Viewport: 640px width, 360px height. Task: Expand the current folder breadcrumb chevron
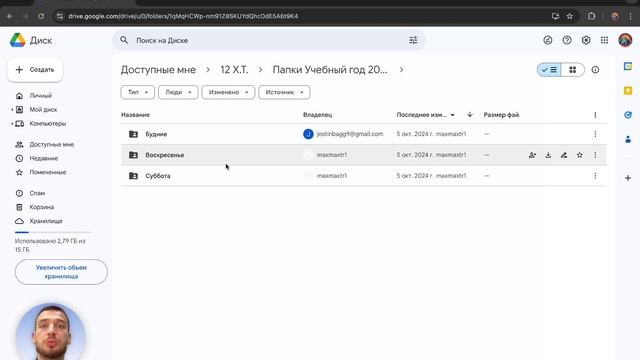(402, 70)
